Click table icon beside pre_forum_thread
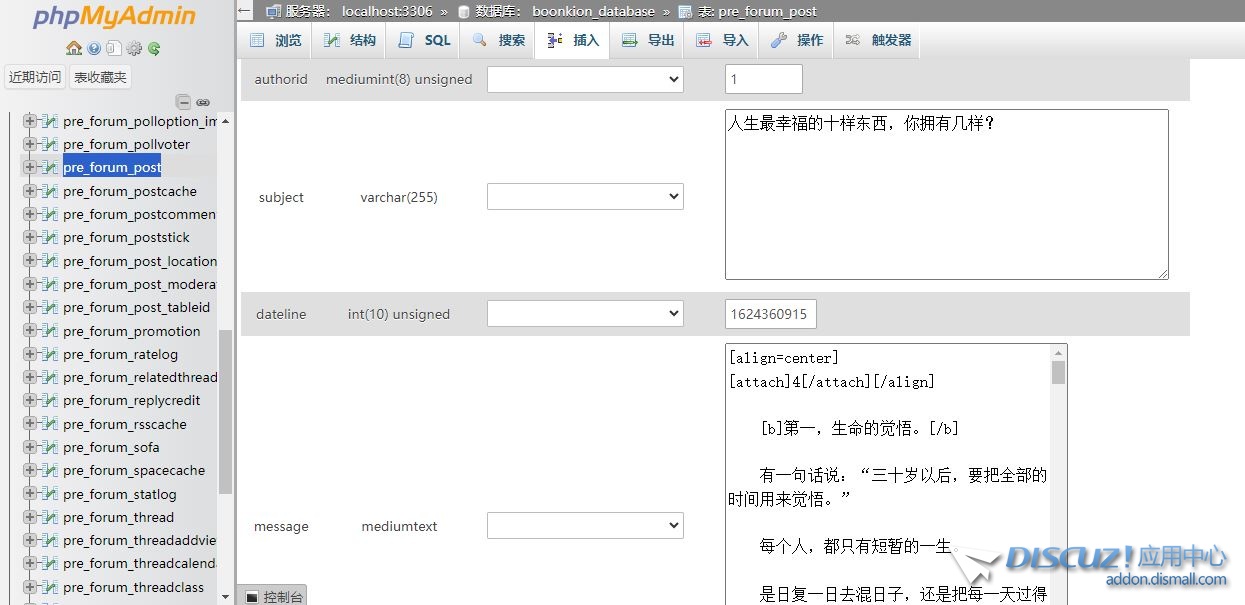The height and width of the screenshot is (605, 1245). (x=50, y=517)
